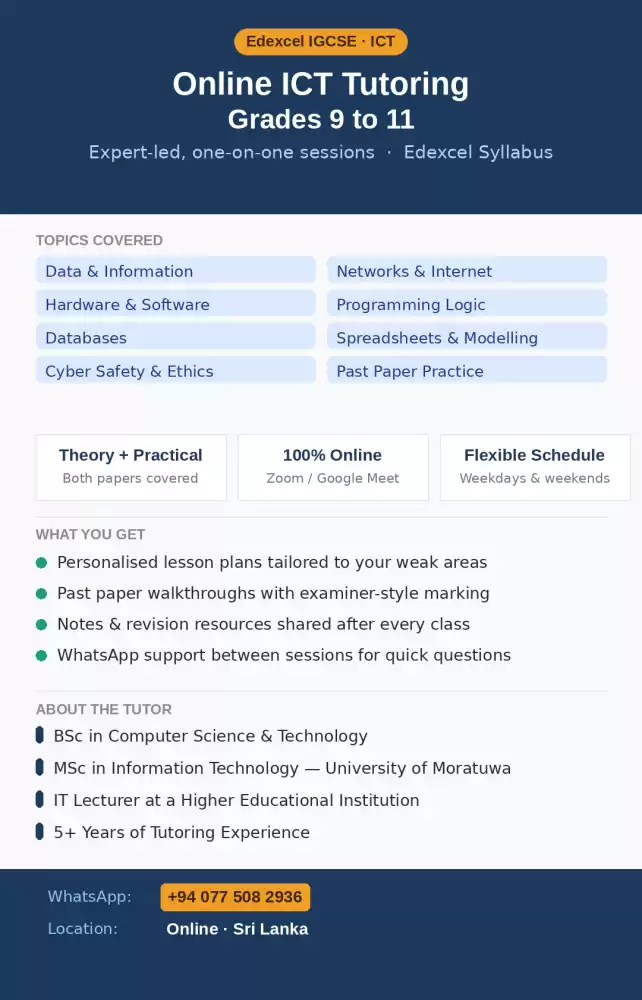Click the green bullet beside WhatsApp support
The height and width of the screenshot is (1000, 642).
41,656
